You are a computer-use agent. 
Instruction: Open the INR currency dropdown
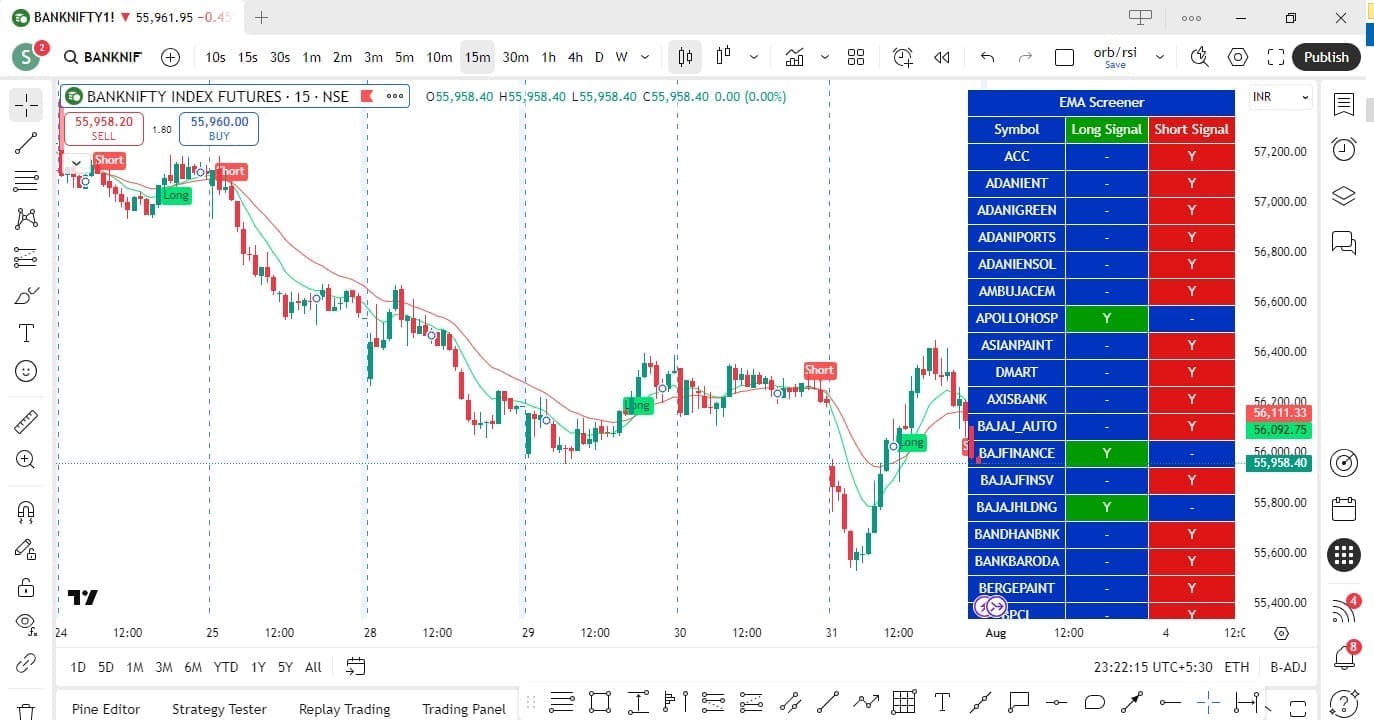pos(1281,97)
